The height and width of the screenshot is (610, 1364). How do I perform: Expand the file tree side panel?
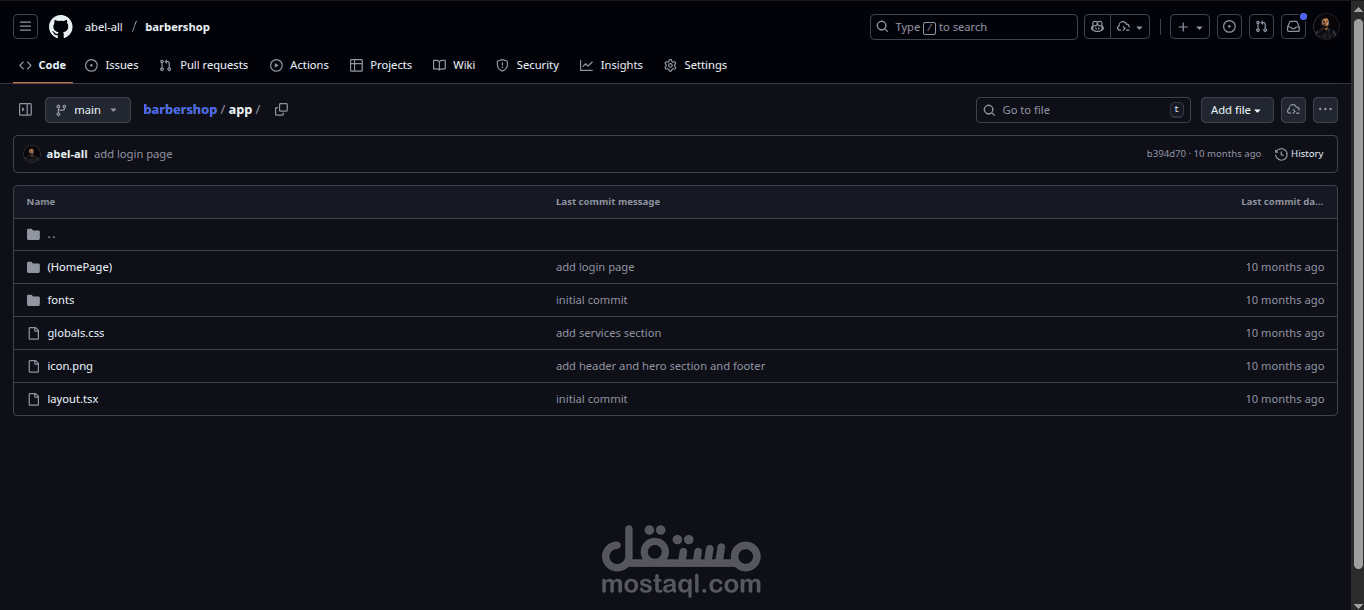[x=26, y=110]
